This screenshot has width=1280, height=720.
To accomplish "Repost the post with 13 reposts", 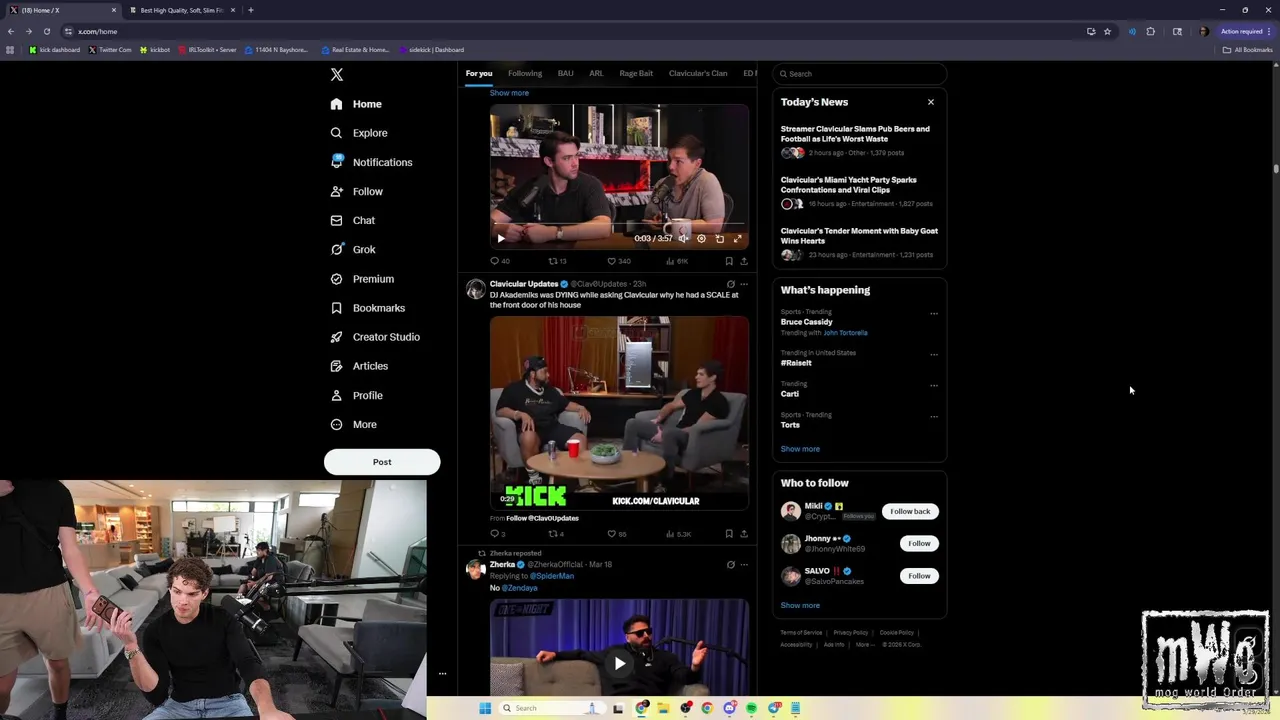I will click(557, 261).
